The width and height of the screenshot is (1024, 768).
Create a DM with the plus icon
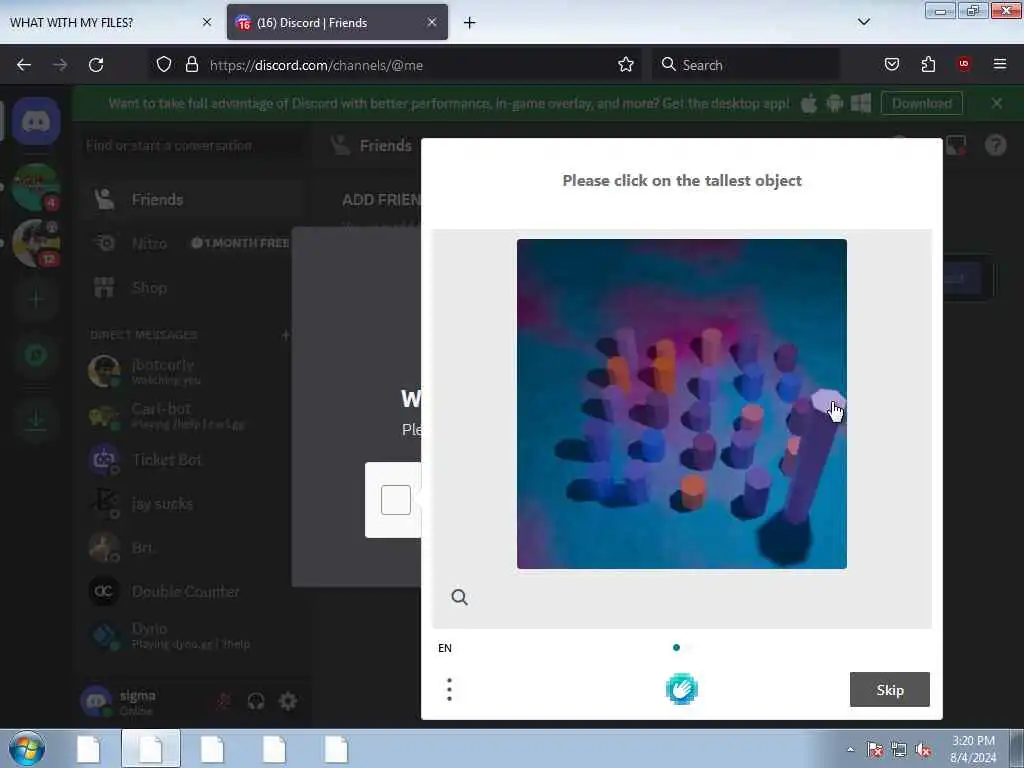point(285,335)
